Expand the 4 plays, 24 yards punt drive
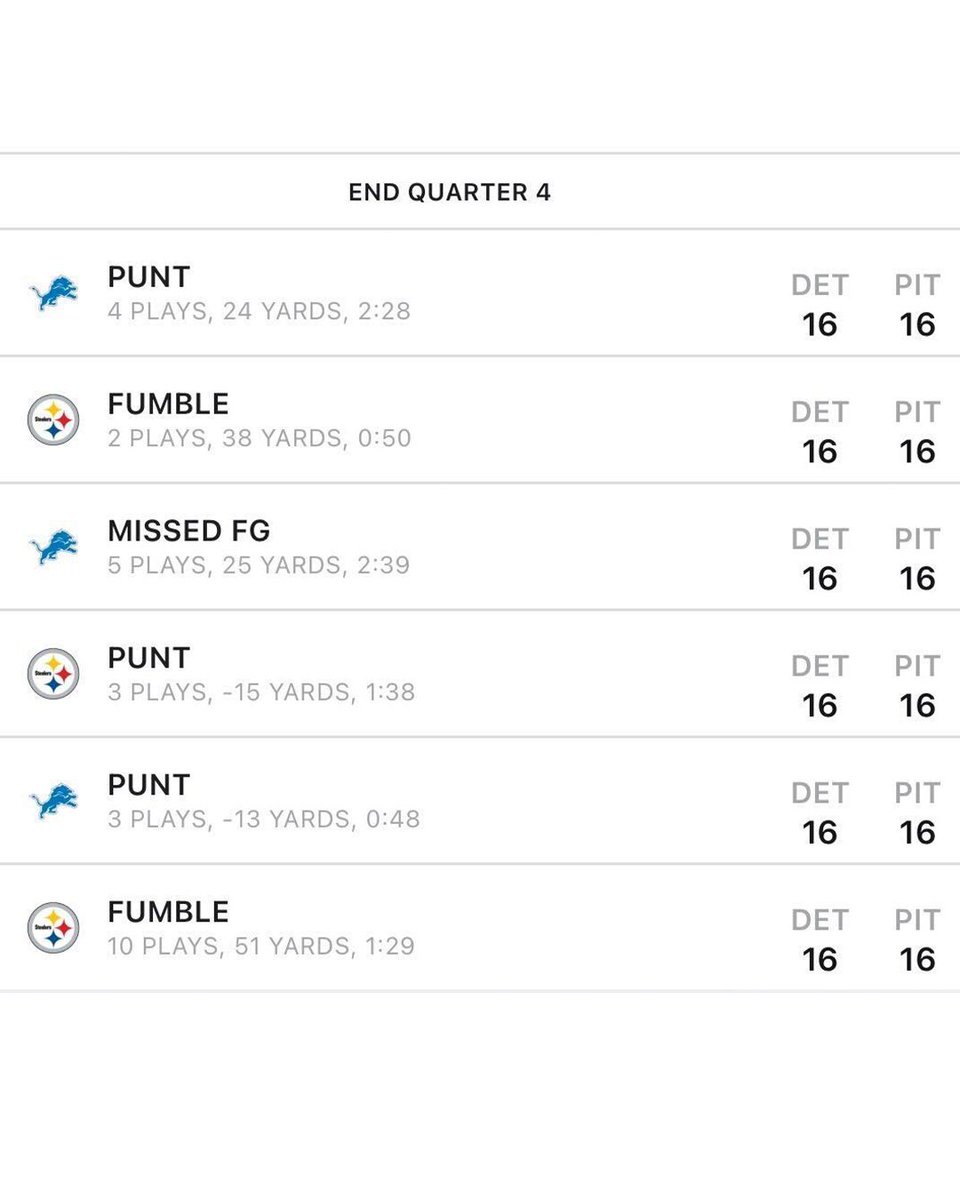 [480, 293]
